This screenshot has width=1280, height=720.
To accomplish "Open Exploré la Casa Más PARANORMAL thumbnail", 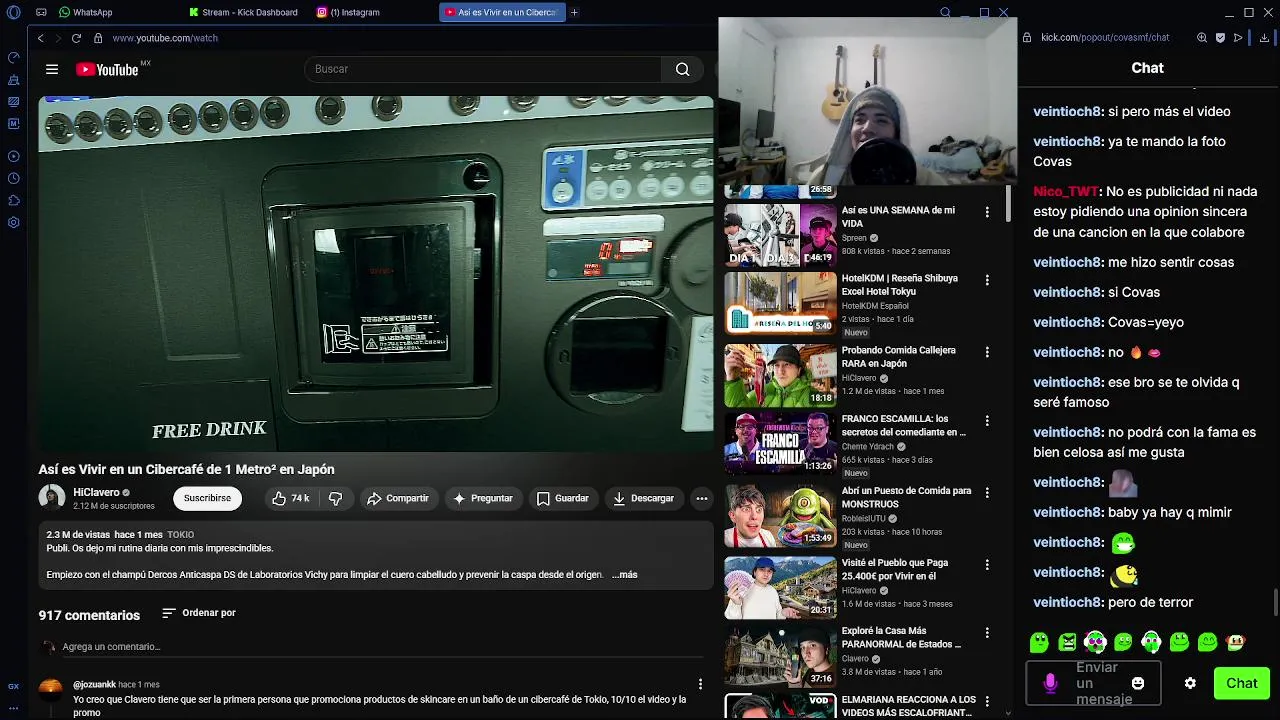I will point(780,656).
